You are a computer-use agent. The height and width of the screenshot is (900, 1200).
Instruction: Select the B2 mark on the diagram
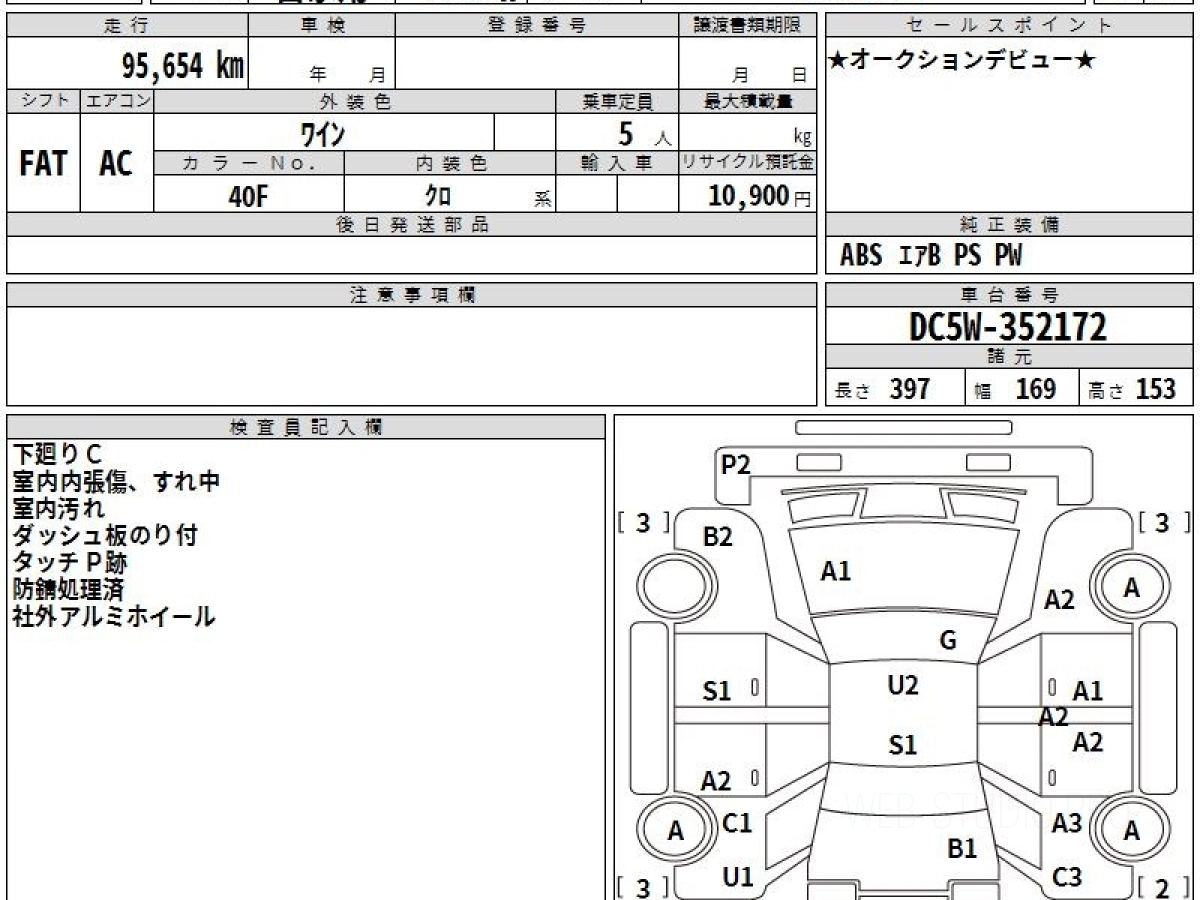point(718,537)
